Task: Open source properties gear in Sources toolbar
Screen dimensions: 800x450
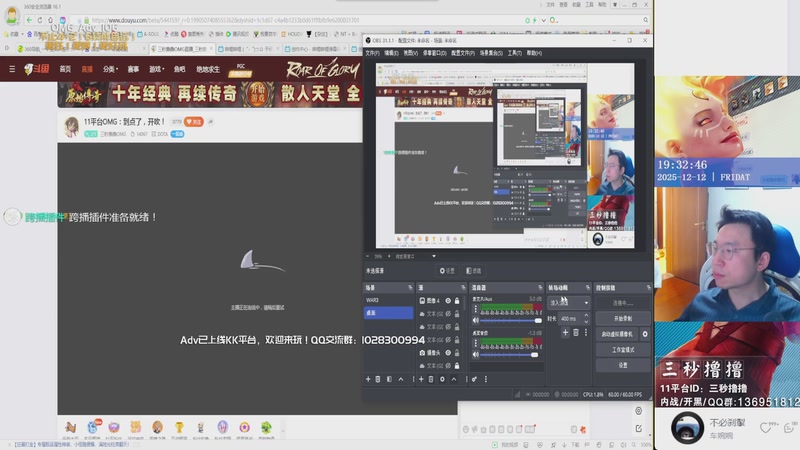Action: click(x=442, y=379)
